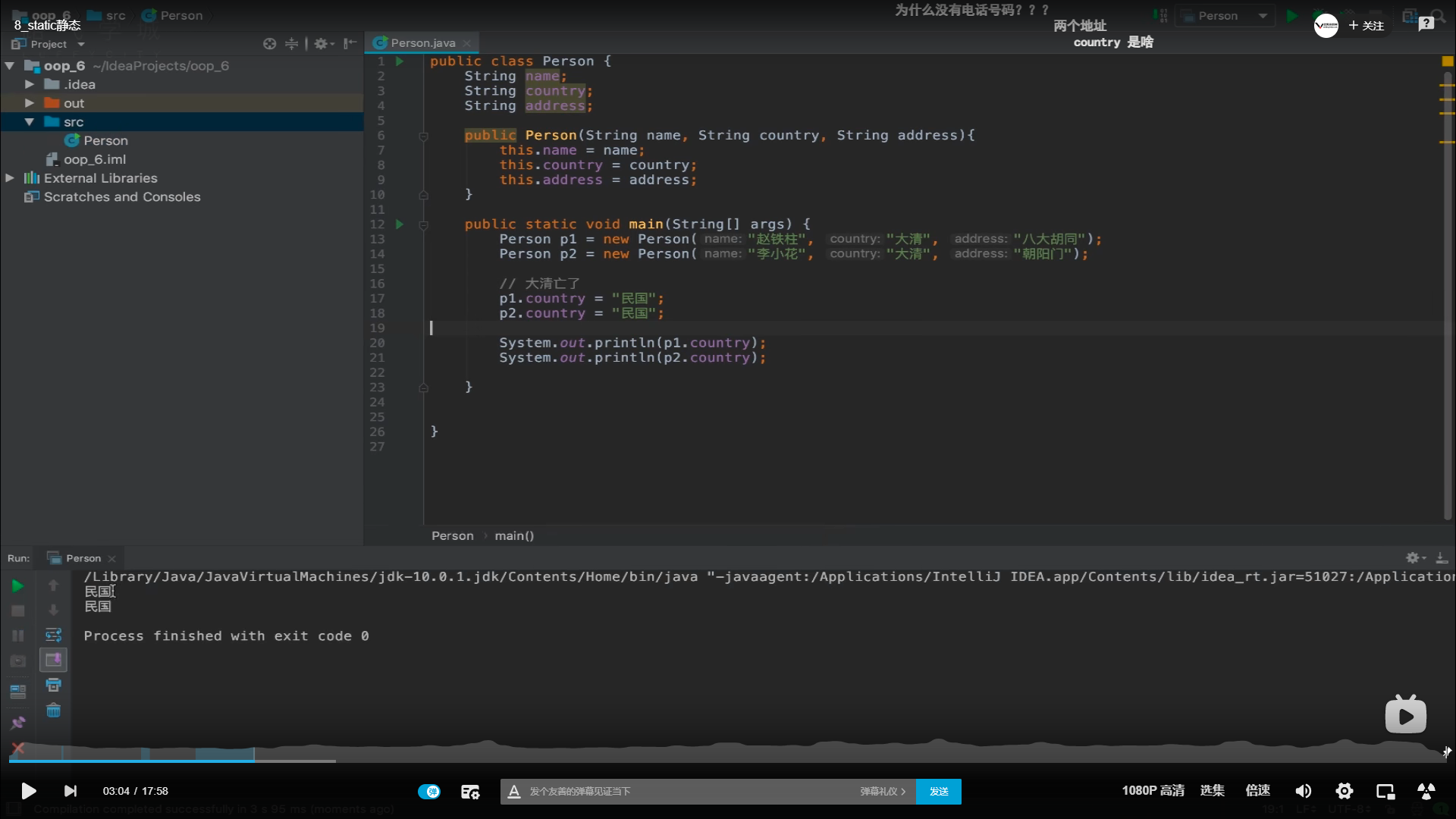This screenshot has height=819, width=1456.
Task: Toggle the danmaku comments switch
Action: coord(429,791)
